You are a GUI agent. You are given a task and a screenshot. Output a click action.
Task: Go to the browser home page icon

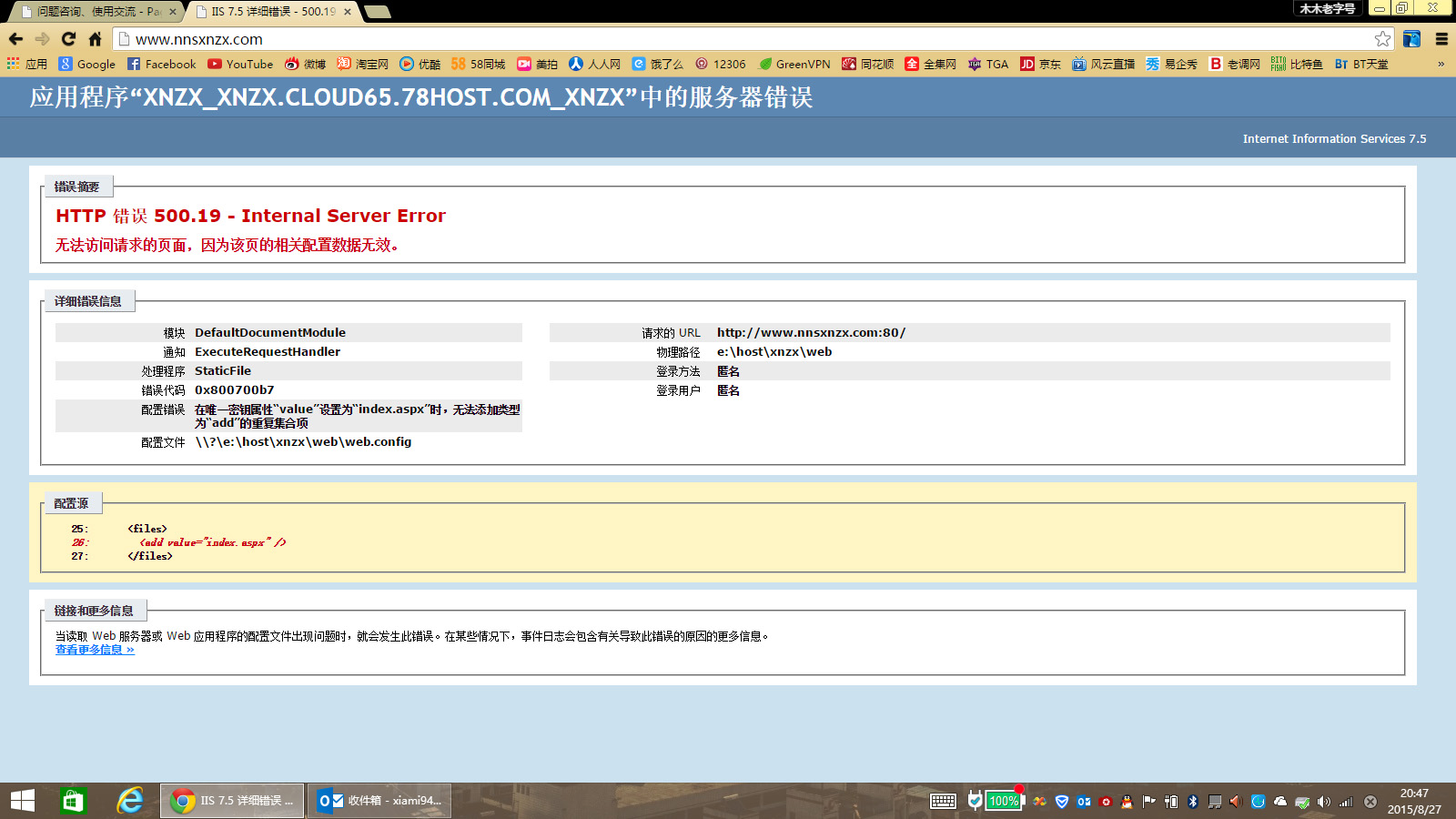point(95,39)
